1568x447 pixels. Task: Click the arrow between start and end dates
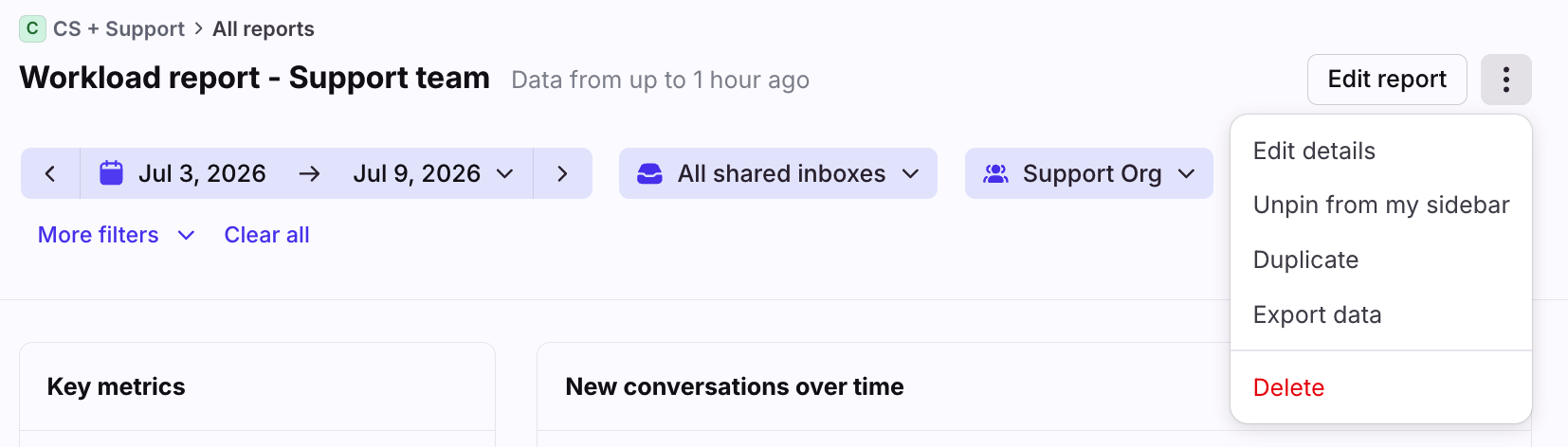[309, 173]
